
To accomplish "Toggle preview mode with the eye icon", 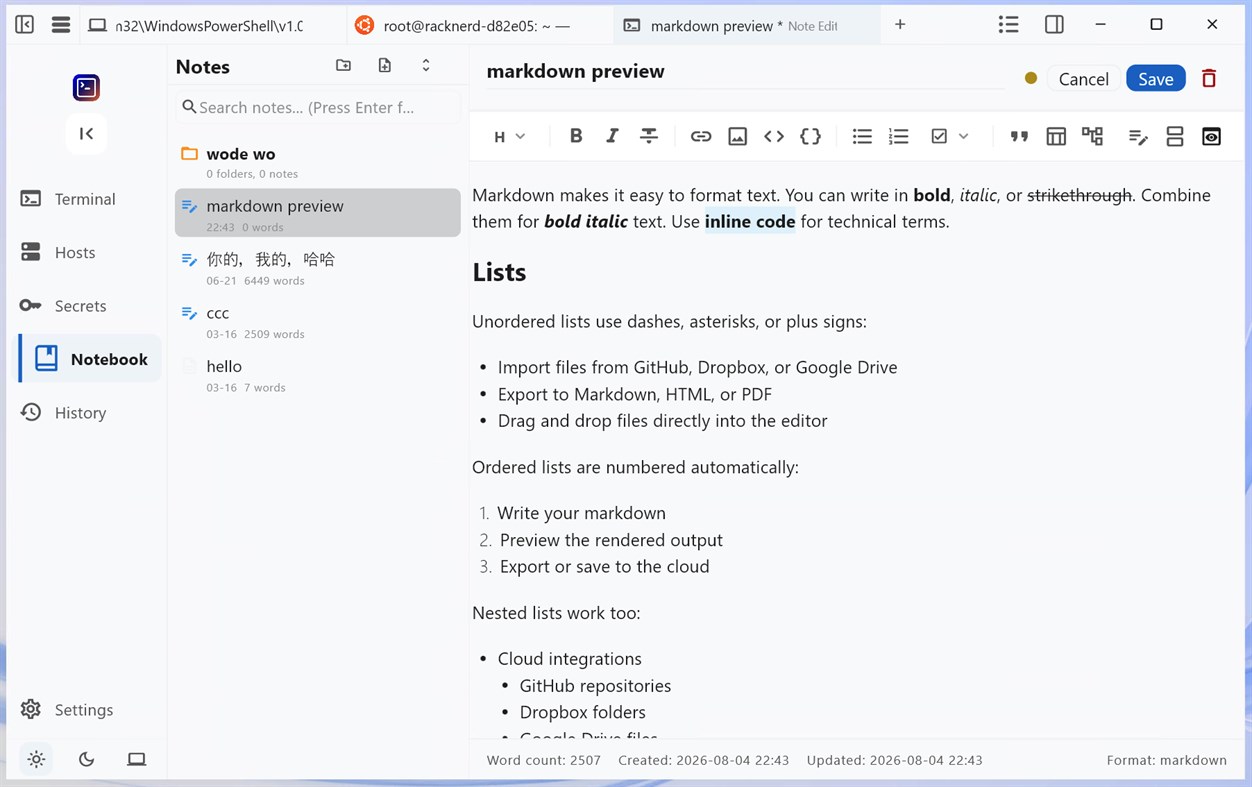I will pos(1211,136).
